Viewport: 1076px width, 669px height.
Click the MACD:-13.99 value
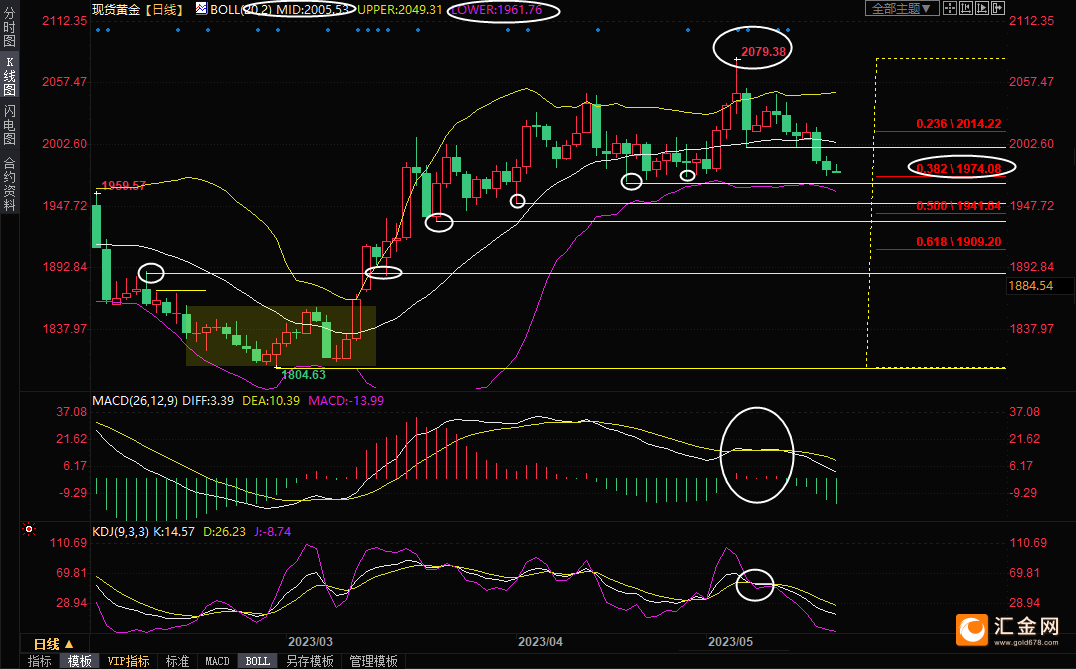click(346, 400)
